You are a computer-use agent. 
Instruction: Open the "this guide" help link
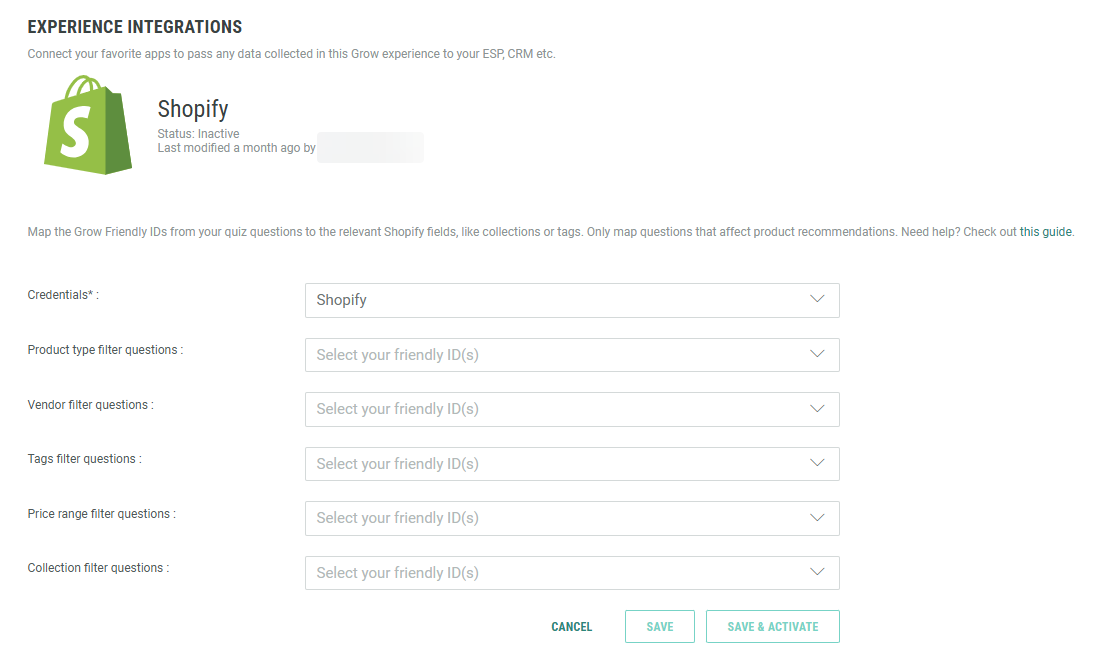click(x=1045, y=232)
